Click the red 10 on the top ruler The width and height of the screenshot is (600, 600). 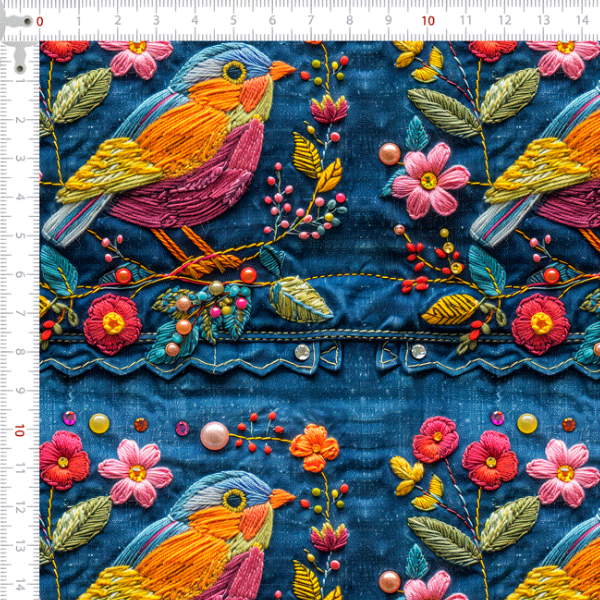[428, 21]
